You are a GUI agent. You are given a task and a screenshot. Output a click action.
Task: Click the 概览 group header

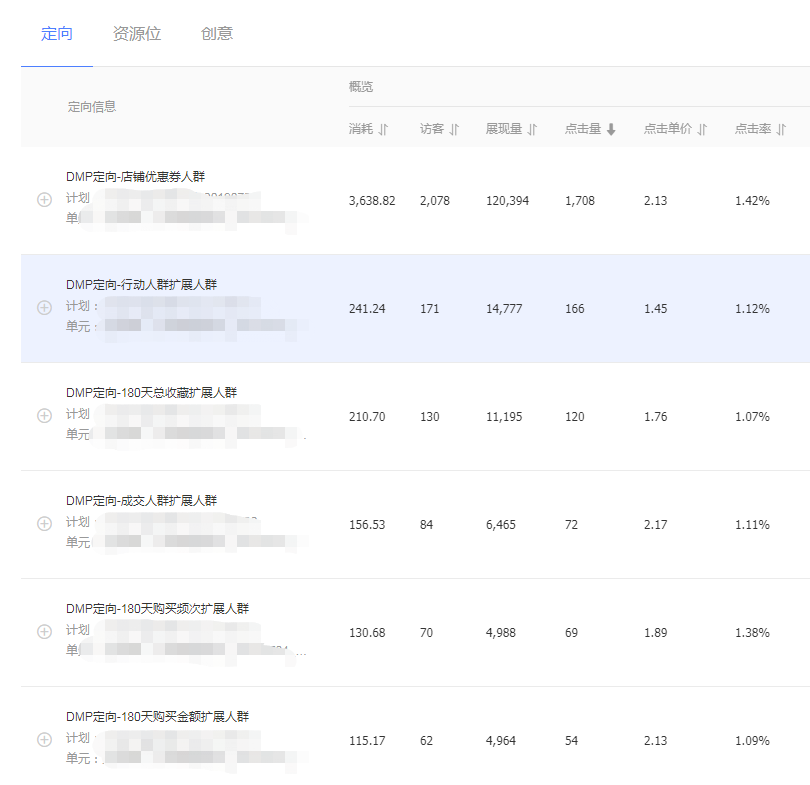(x=361, y=87)
